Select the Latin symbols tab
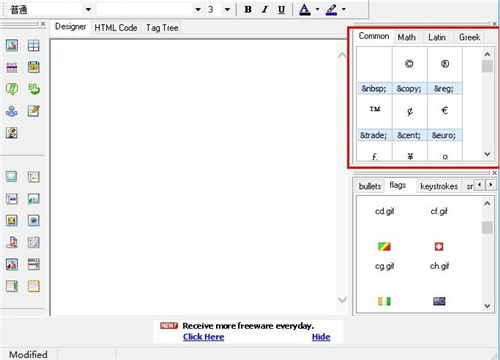This screenshot has width=500, height=360. (x=437, y=37)
